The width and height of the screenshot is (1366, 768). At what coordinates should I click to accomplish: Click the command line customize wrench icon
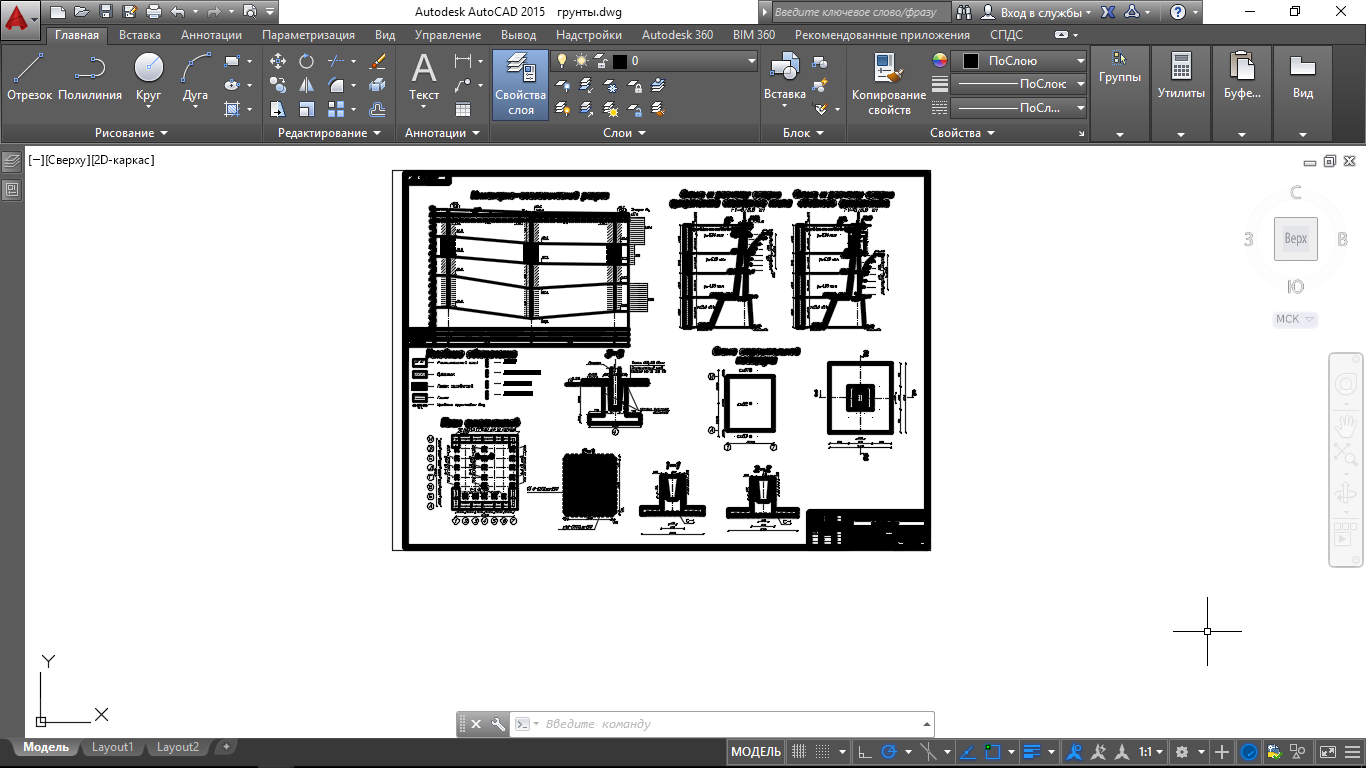(498, 724)
